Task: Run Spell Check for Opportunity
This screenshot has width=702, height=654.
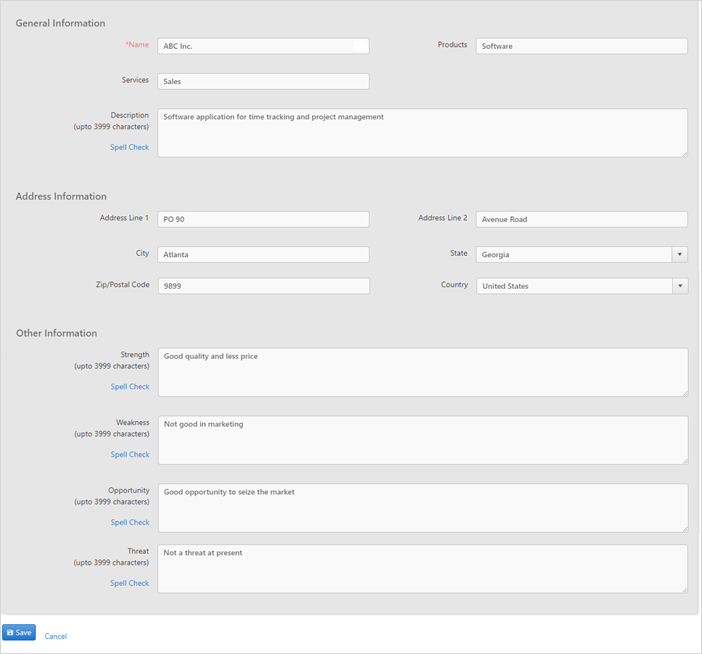Action: click(130, 522)
